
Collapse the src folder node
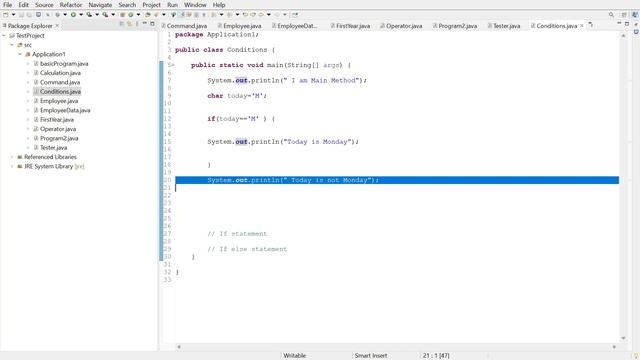tap(12, 45)
